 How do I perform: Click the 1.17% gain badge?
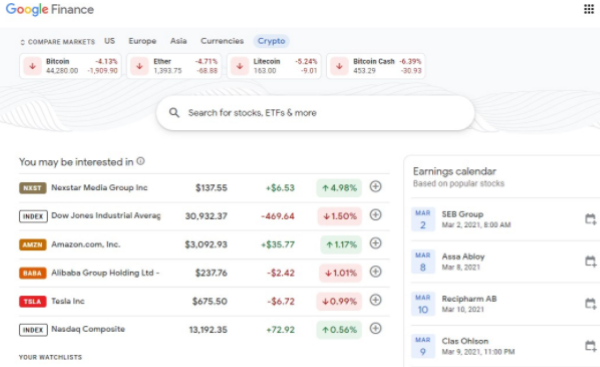[341, 245]
